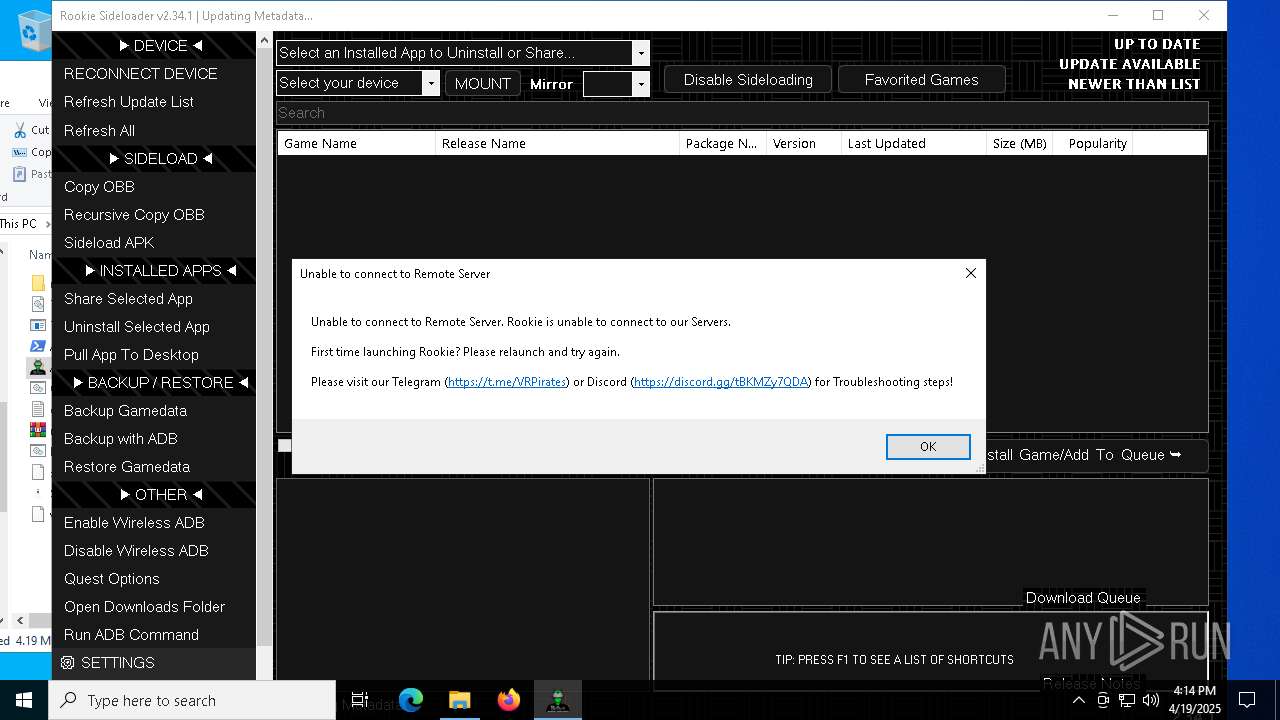Launch Microsoft Edge from the taskbar
Viewport: 1280px width, 720px height.
[x=411, y=700]
